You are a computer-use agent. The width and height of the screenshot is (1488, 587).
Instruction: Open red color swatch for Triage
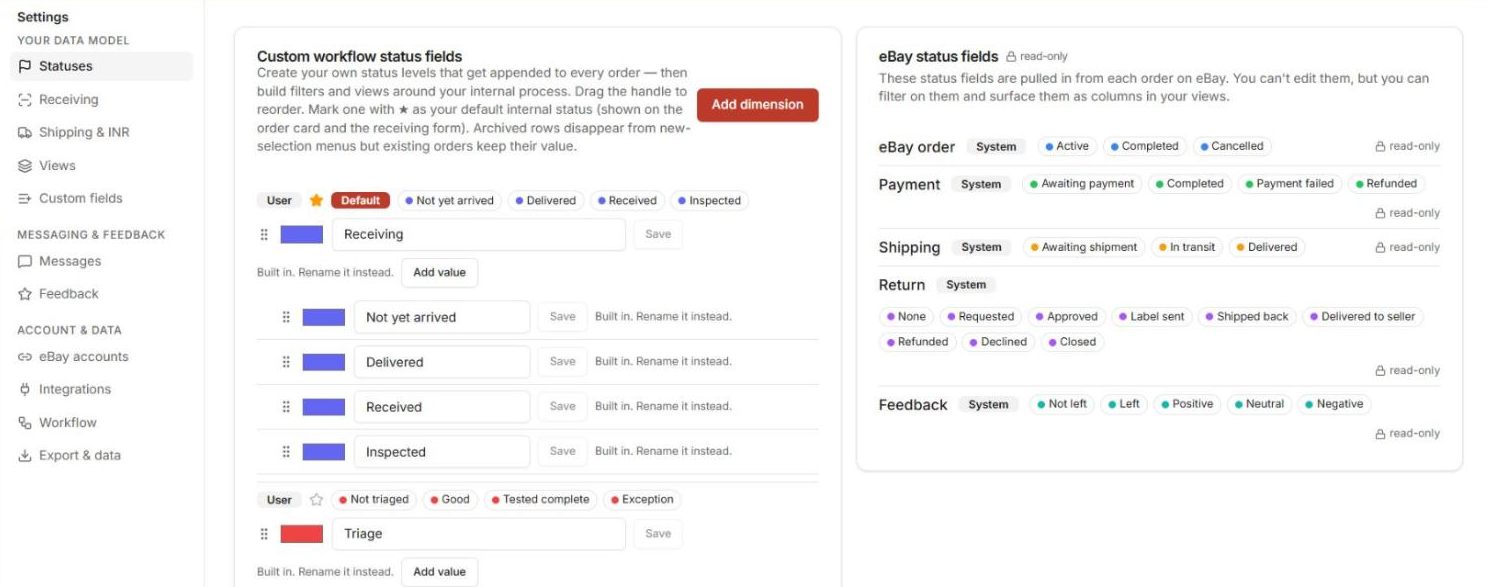[x=302, y=534]
